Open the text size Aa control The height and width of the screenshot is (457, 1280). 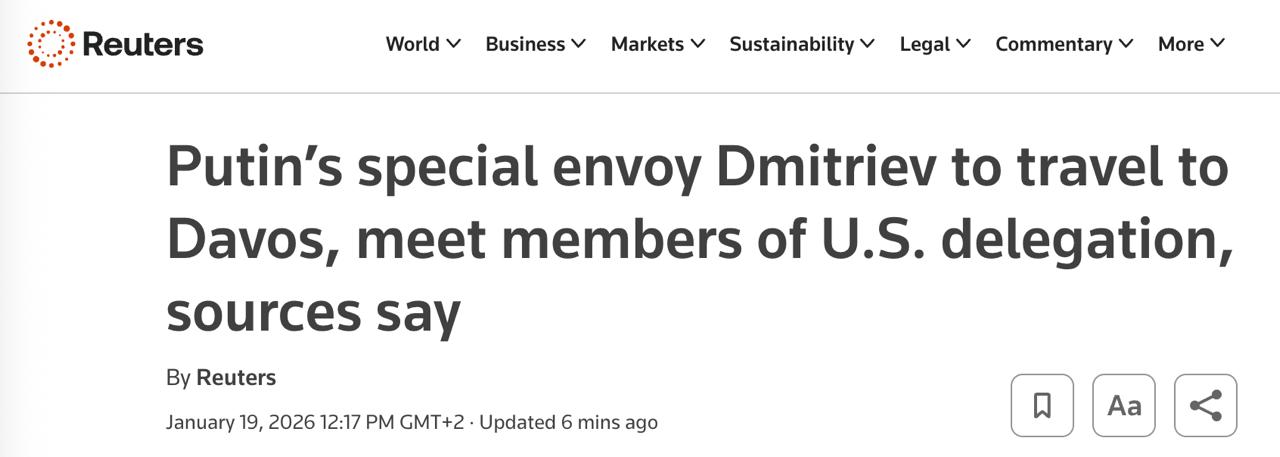pos(1124,405)
